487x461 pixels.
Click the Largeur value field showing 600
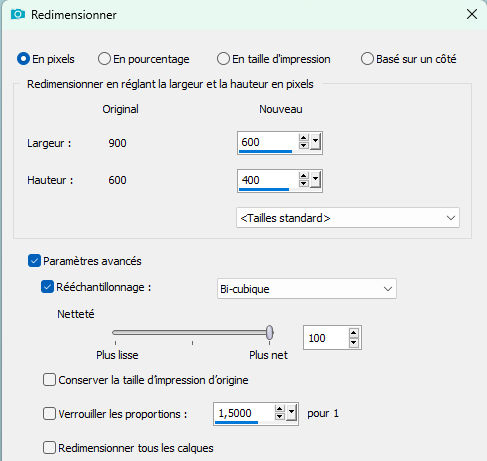pos(267,143)
